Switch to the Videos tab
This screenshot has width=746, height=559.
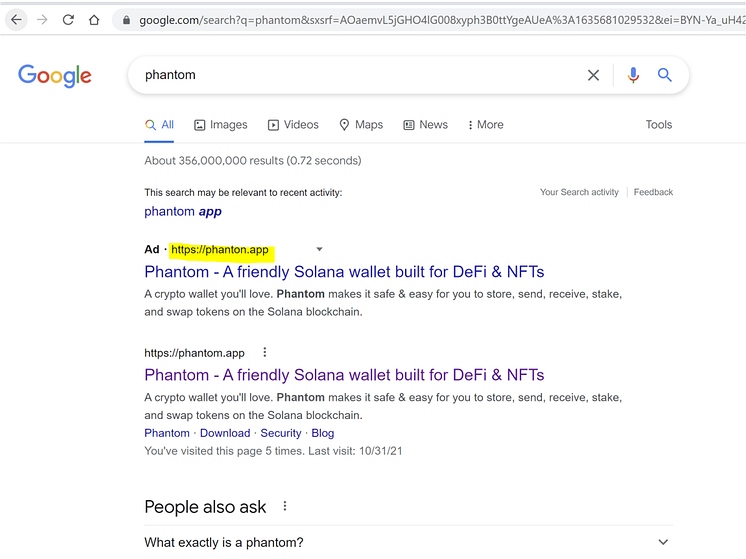click(293, 125)
